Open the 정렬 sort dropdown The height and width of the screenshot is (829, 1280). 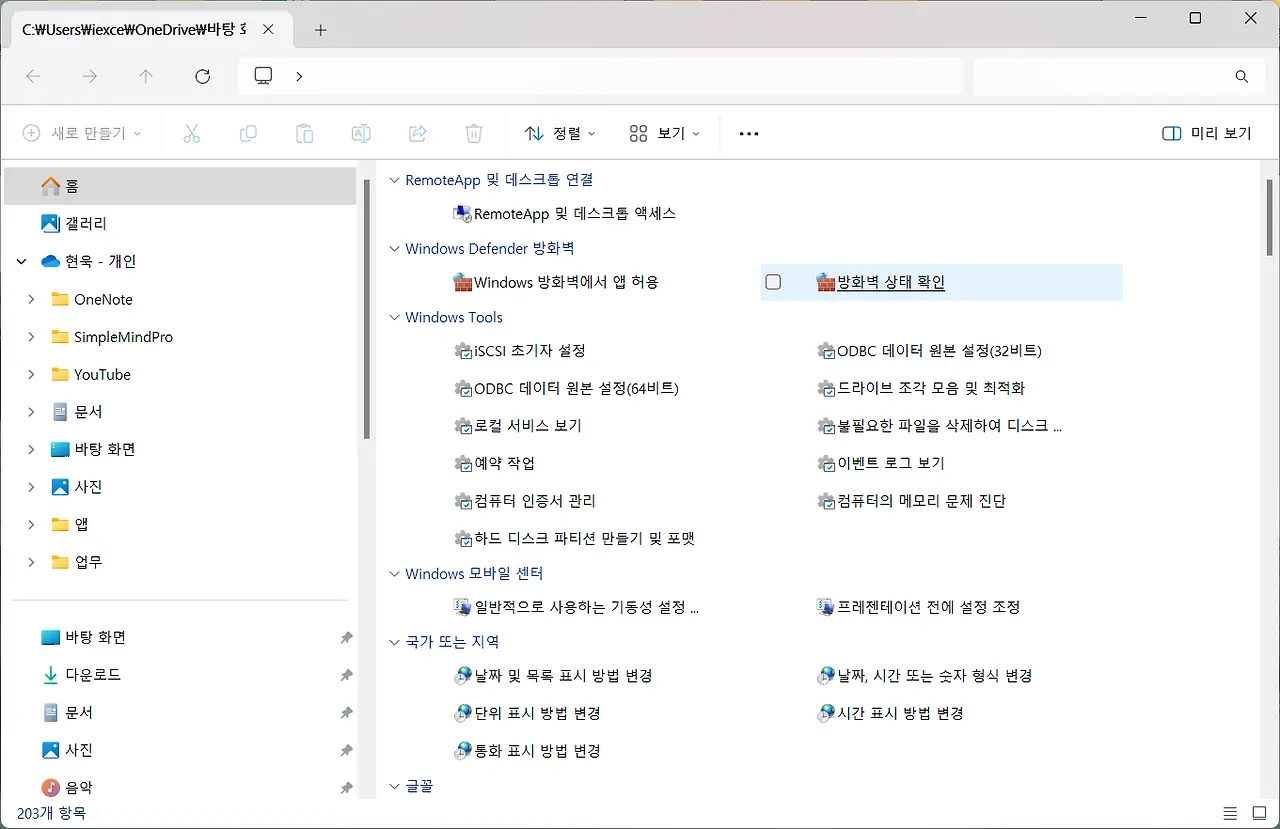pyautogui.click(x=559, y=133)
